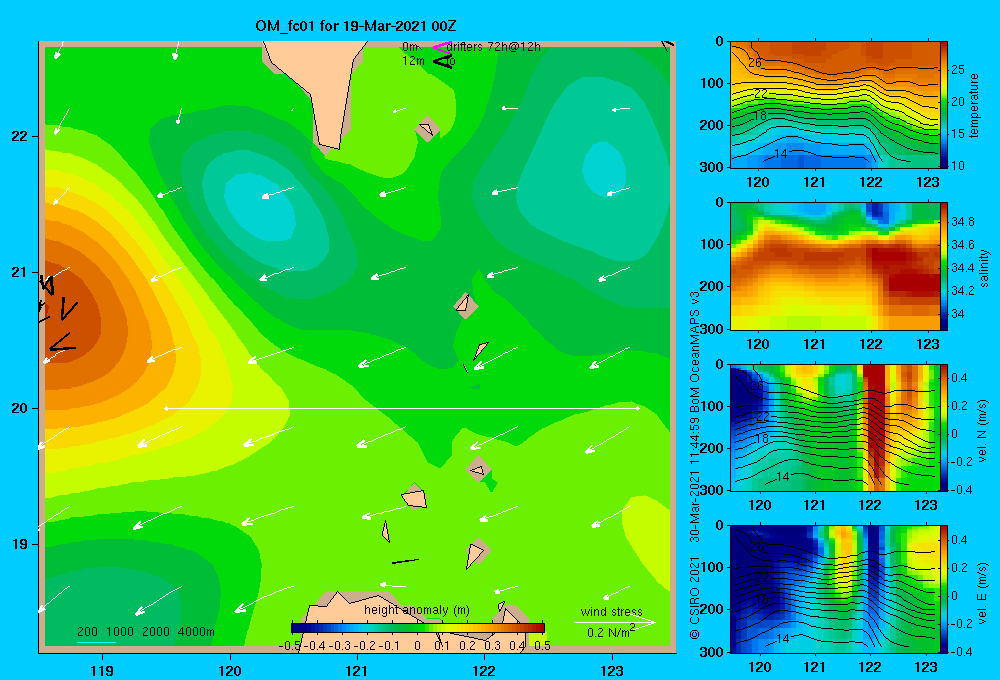Click the "temperature" vertical axis label
1000x680 pixels.
coord(974,105)
